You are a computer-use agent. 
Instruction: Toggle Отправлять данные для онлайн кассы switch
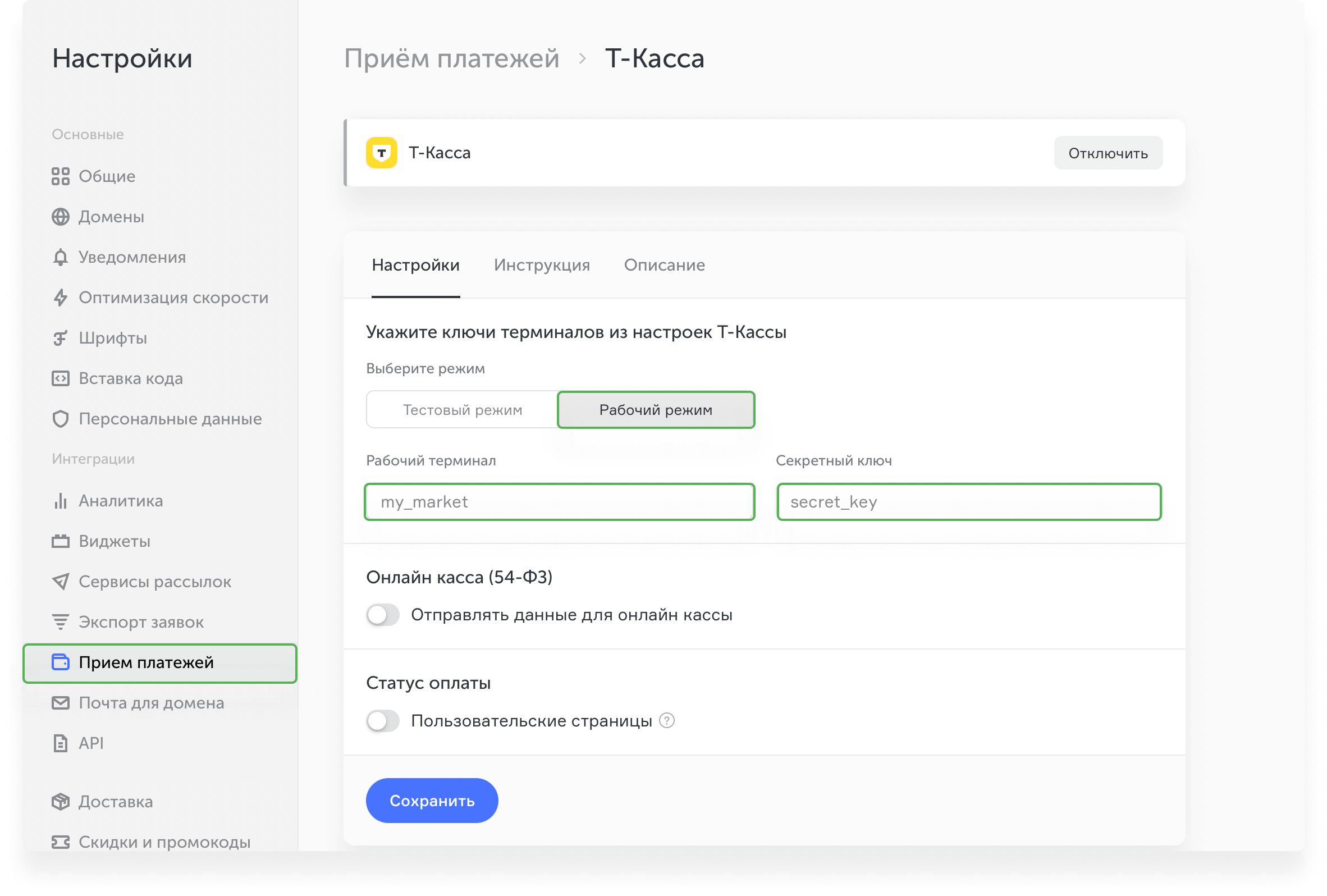pyautogui.click(x=383, y=616)
